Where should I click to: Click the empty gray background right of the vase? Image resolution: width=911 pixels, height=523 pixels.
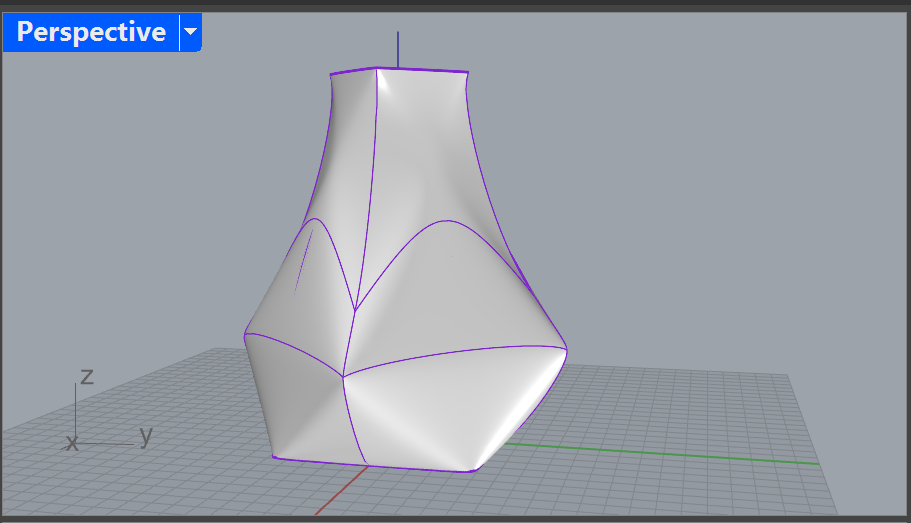point(720,200)
